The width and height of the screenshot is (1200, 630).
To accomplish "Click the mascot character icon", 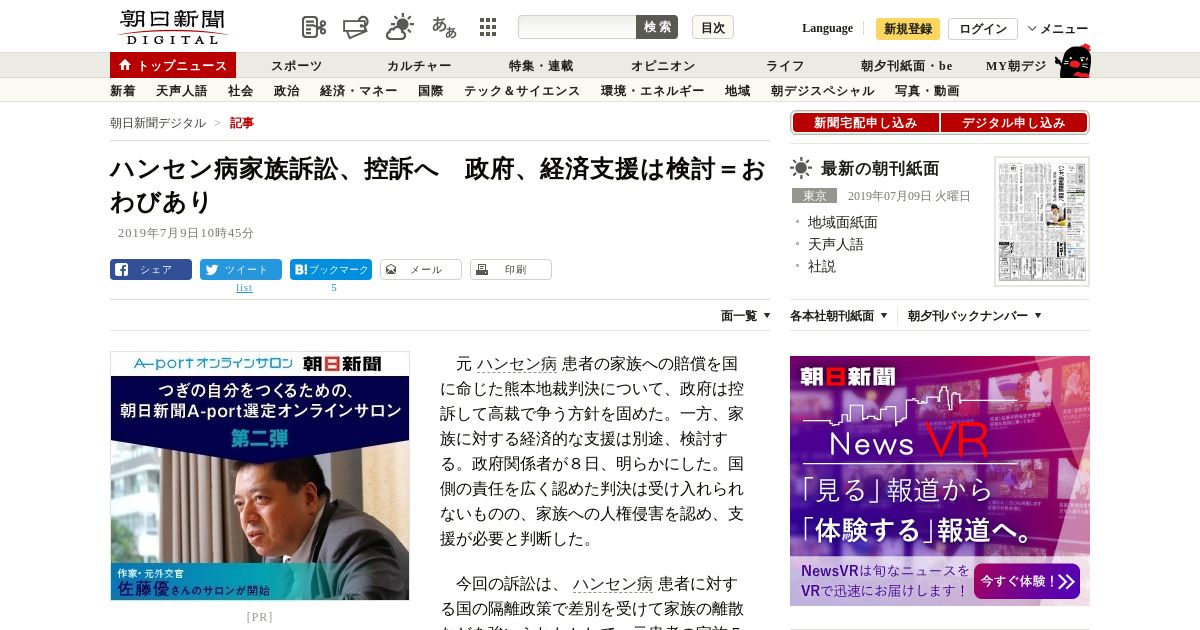I will click(1073, 61).
